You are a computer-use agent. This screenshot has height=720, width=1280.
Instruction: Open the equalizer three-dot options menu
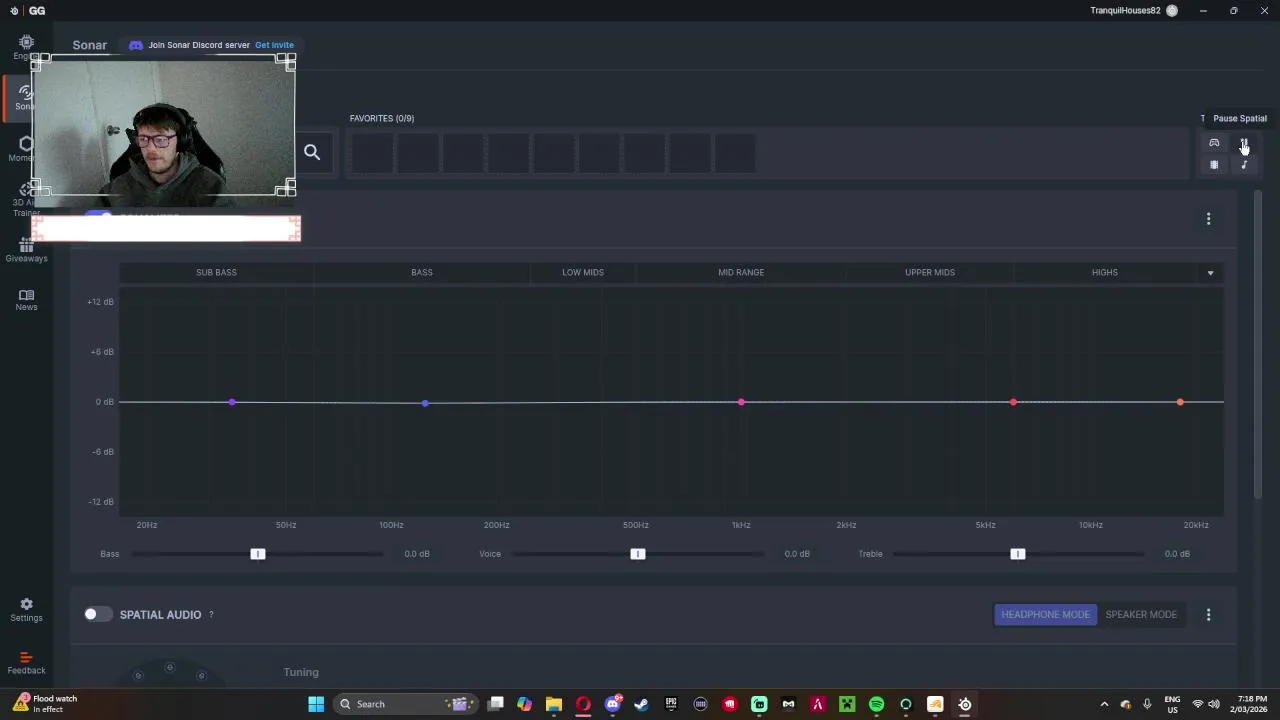[1208, 219]
